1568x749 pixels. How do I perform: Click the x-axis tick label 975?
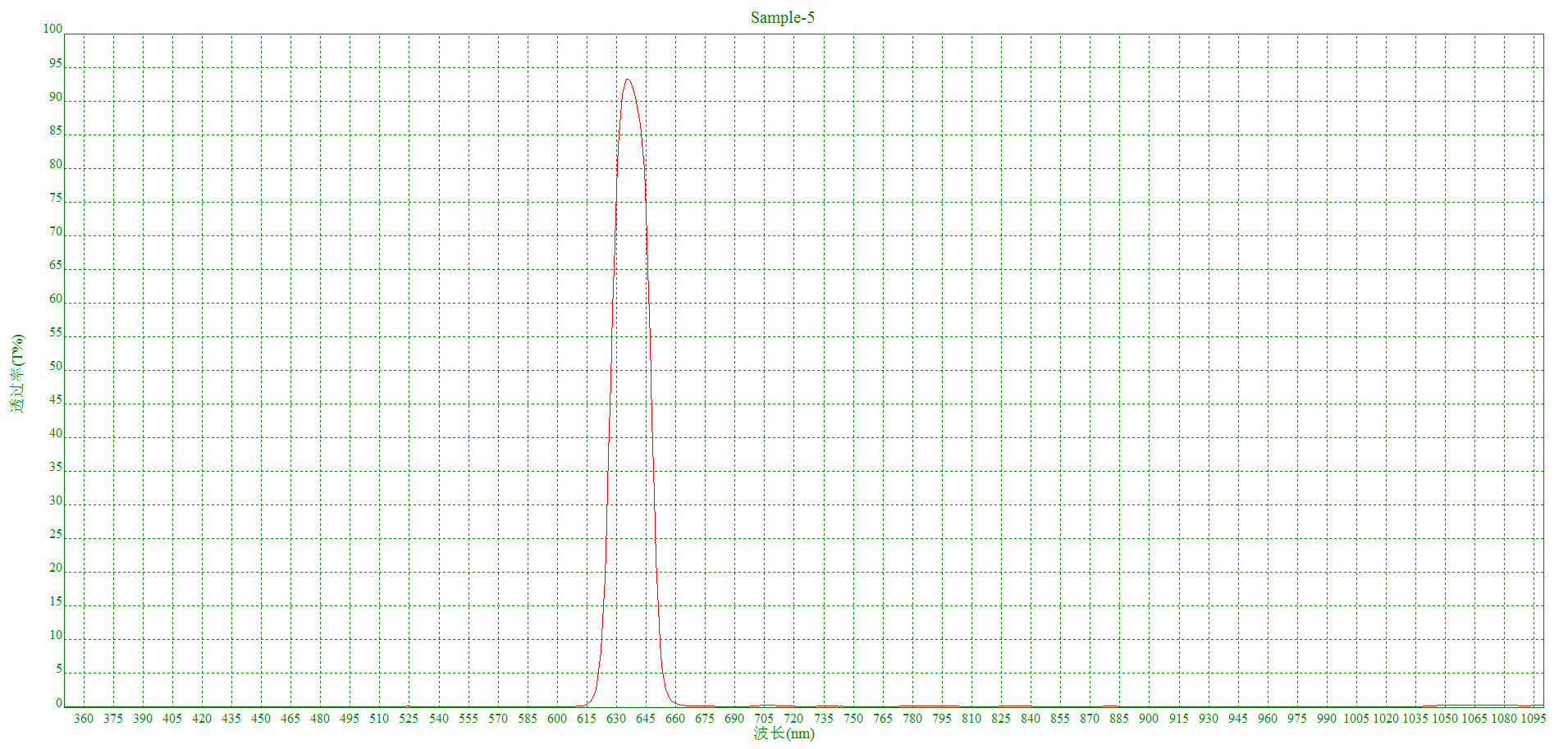coord(1297,719)
